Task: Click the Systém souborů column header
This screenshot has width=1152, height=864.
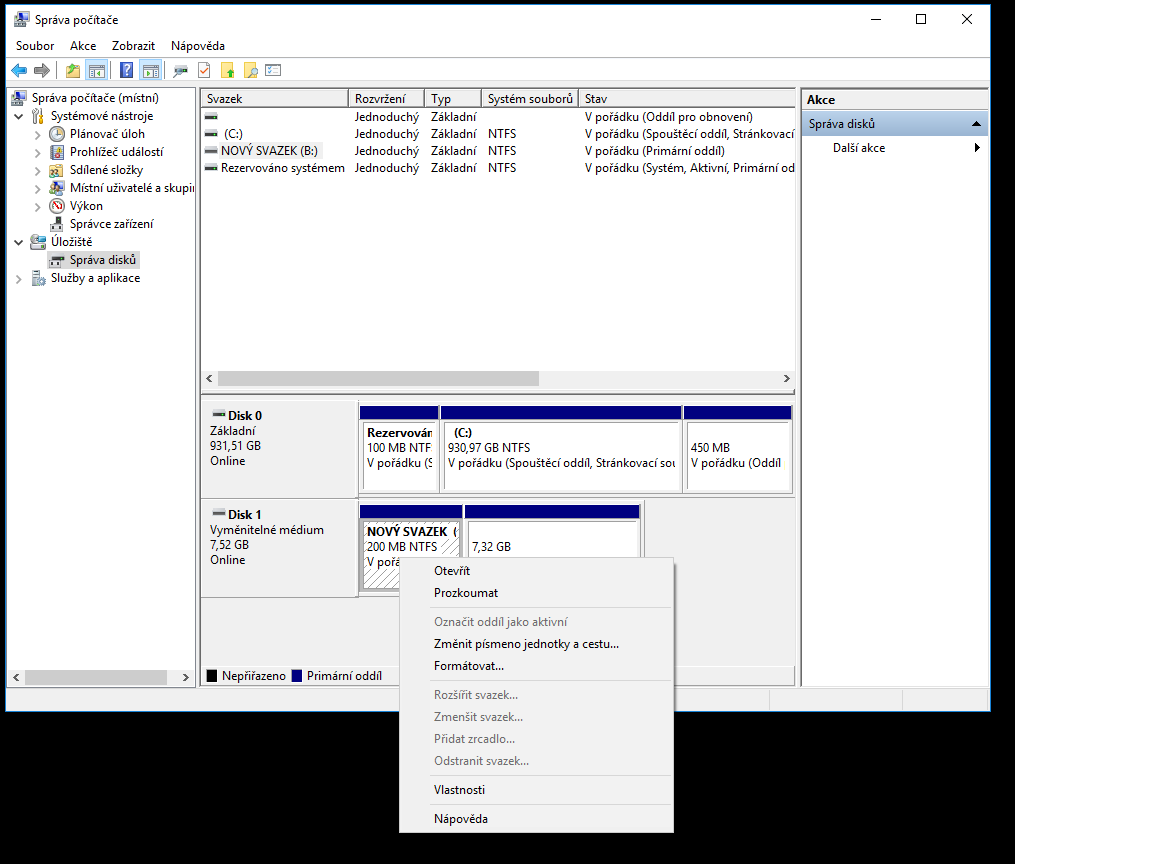Action: tap(530, 99)
